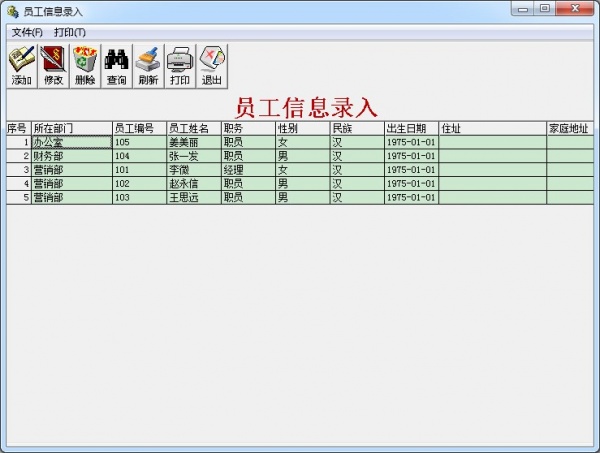Click the 民族 column header
This screenshot has height=453, width=600.
click(x=357, y=129)
